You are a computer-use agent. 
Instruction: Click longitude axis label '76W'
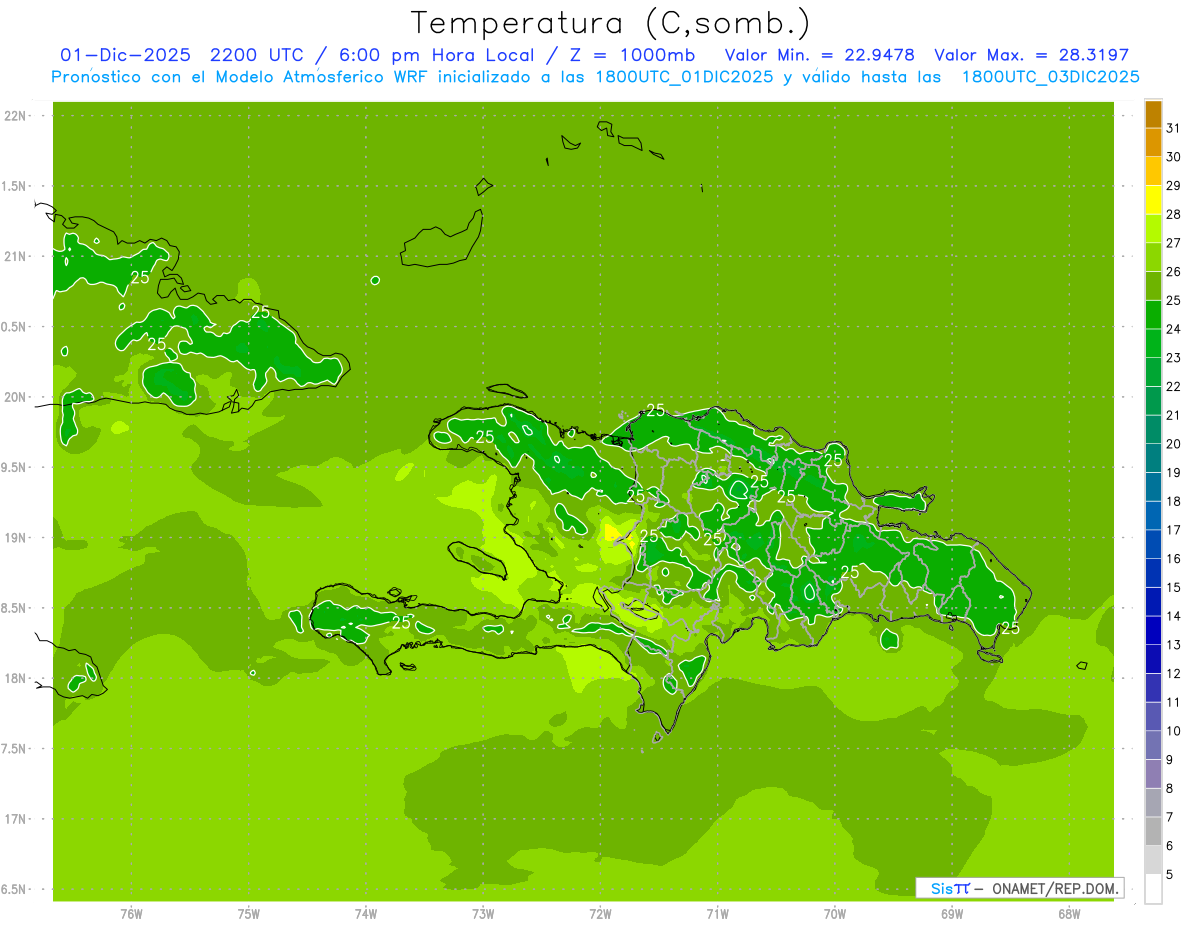pyautogui.click(x=131, y=913)
